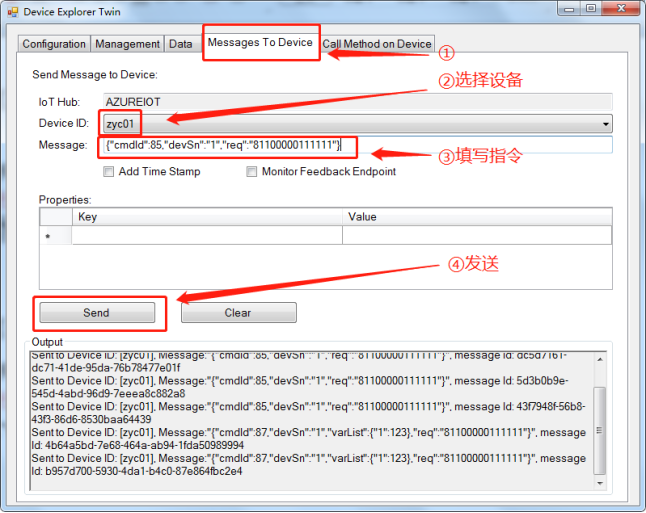Open the Management tab
This screenshot has height=513, width=646.
(x=128, y=44)
